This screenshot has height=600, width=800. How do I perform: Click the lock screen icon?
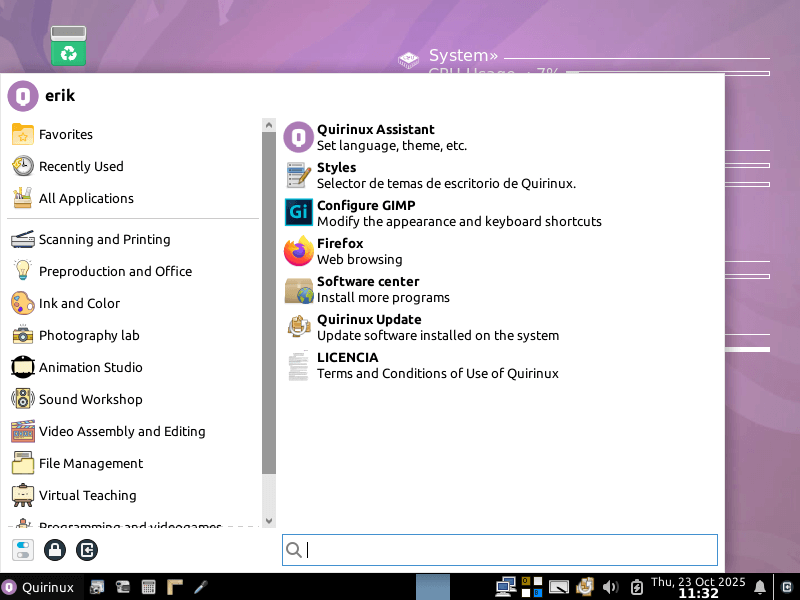click(55, 549)
